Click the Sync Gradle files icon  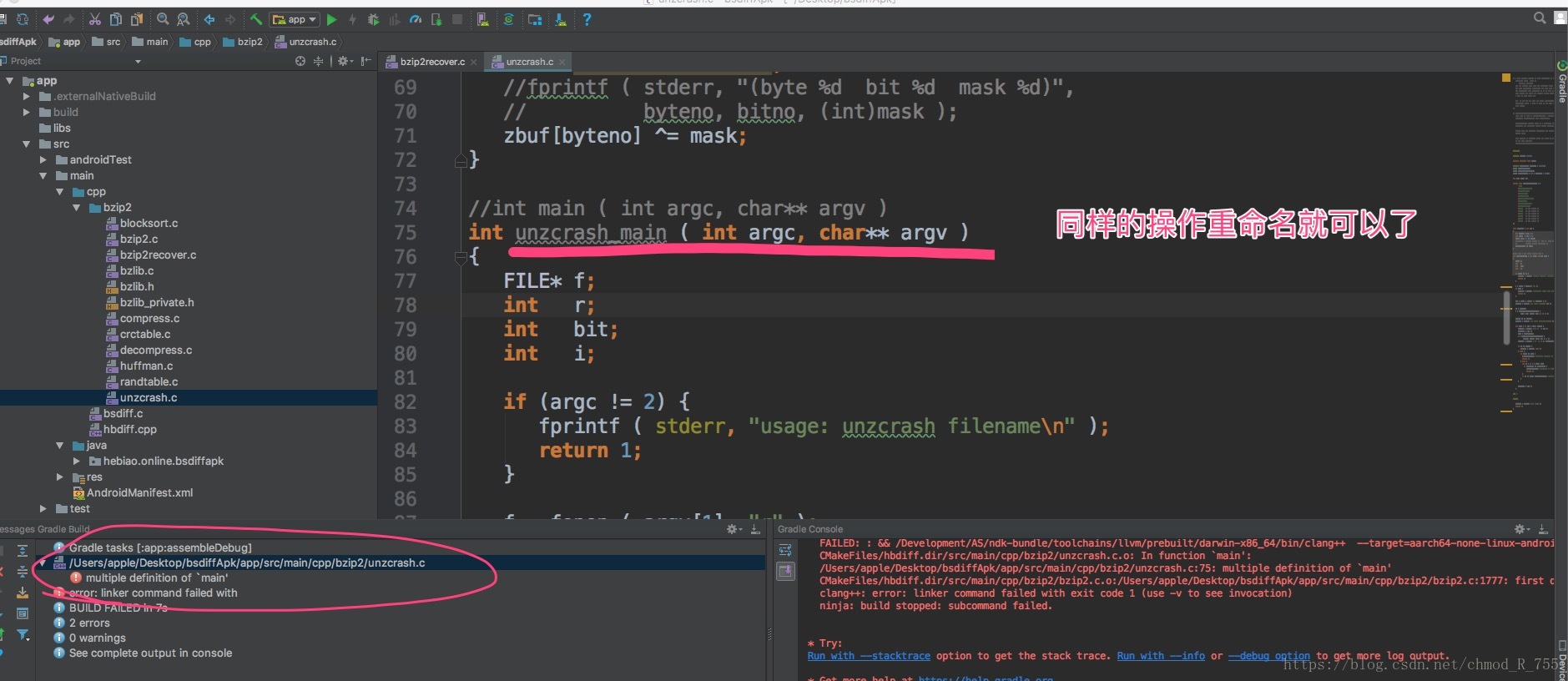tap(508, 19)
